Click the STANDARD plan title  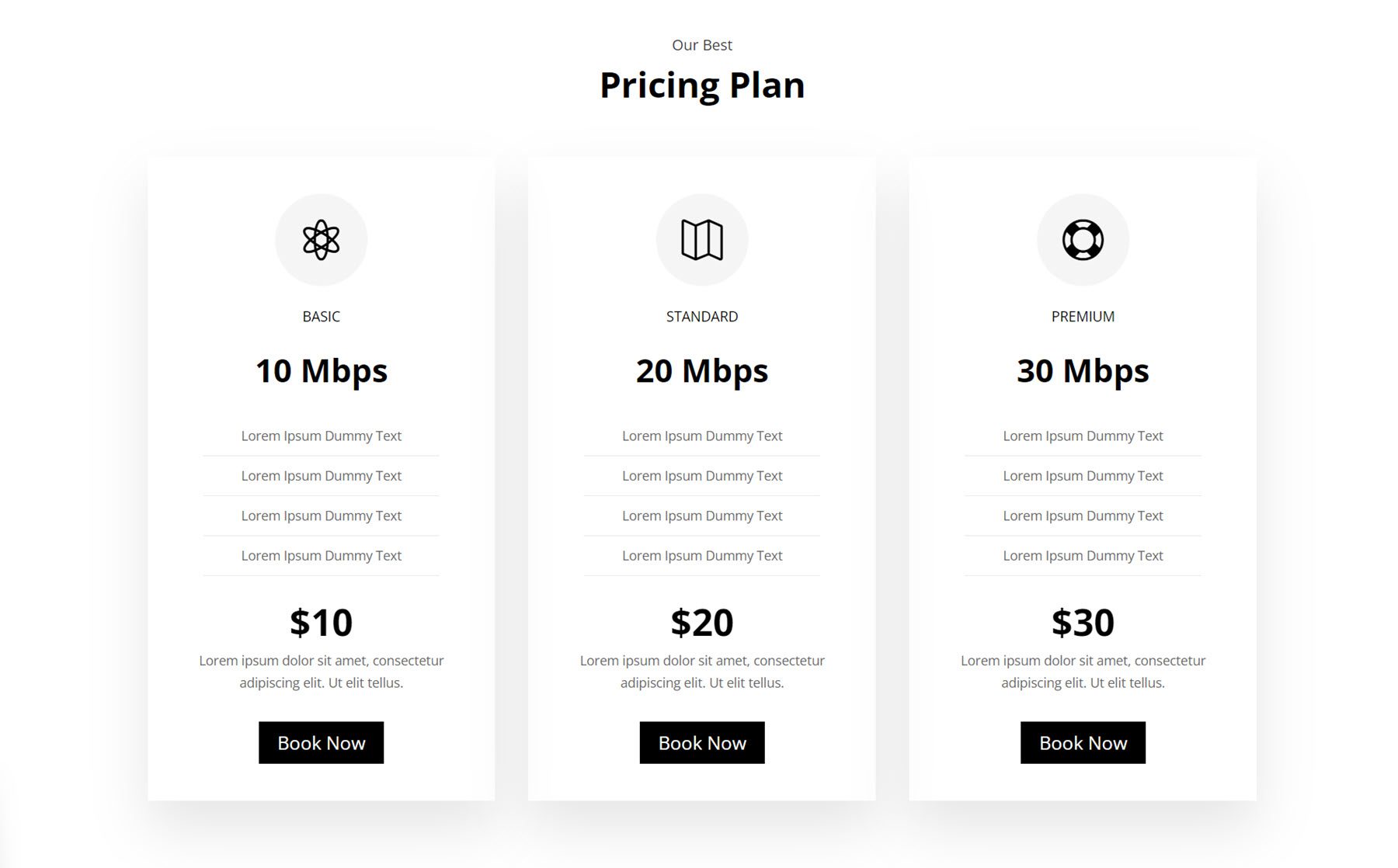click(702, 316)
